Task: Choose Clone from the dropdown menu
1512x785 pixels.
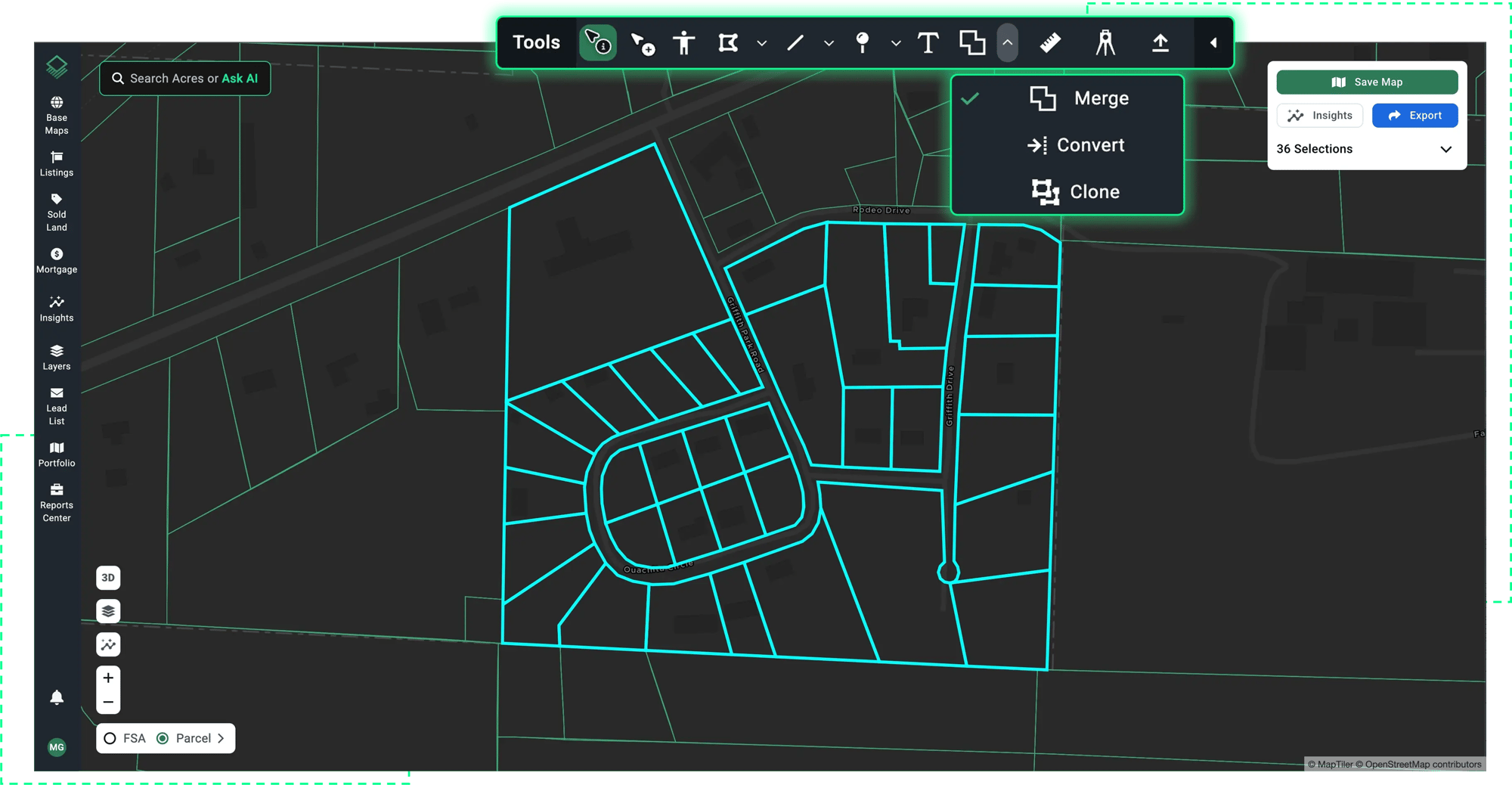Action: 1067,192
